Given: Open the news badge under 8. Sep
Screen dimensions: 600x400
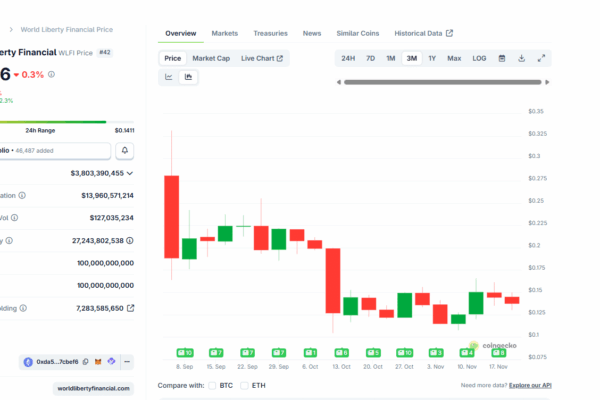Looking at the screenshot, I should 184,352.
